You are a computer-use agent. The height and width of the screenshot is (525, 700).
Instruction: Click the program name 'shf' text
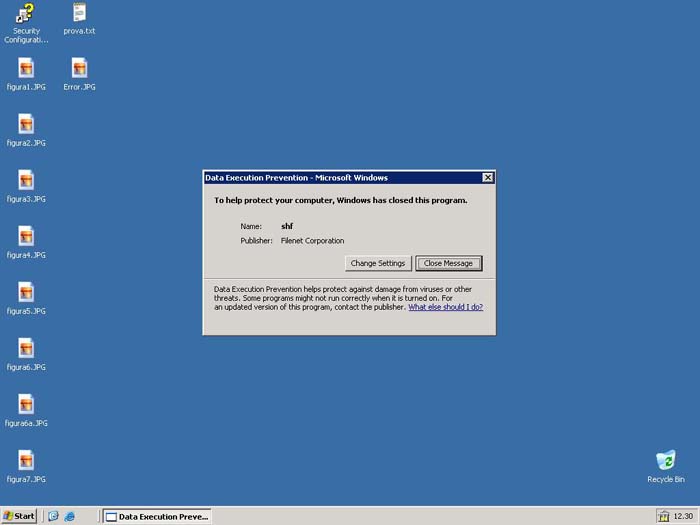pos(287,226)
